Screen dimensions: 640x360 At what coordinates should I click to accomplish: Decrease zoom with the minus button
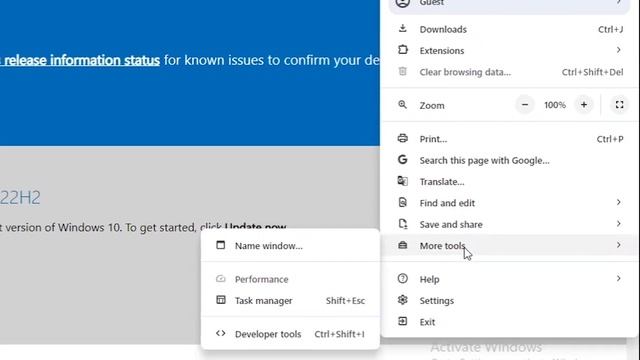click(x=525, y=105)
